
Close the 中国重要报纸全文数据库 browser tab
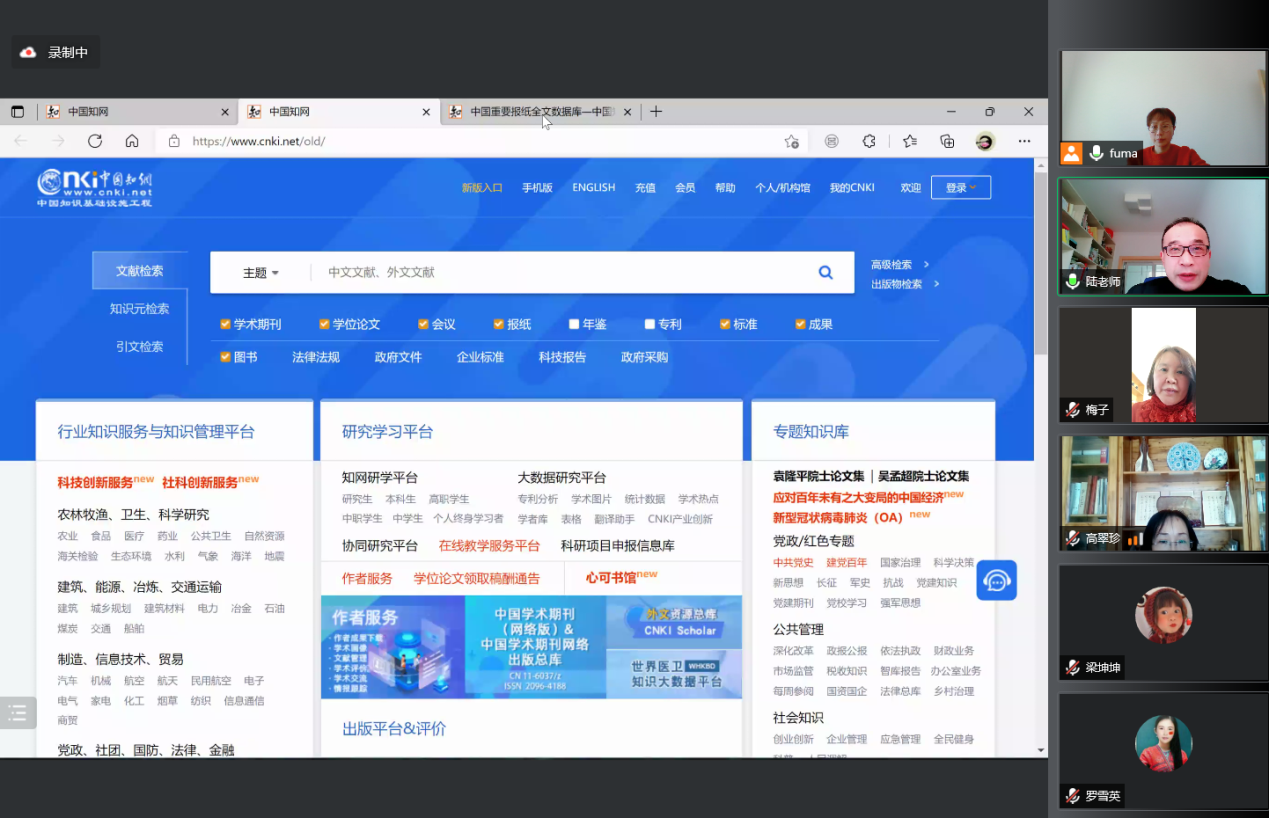click(627, 112)
